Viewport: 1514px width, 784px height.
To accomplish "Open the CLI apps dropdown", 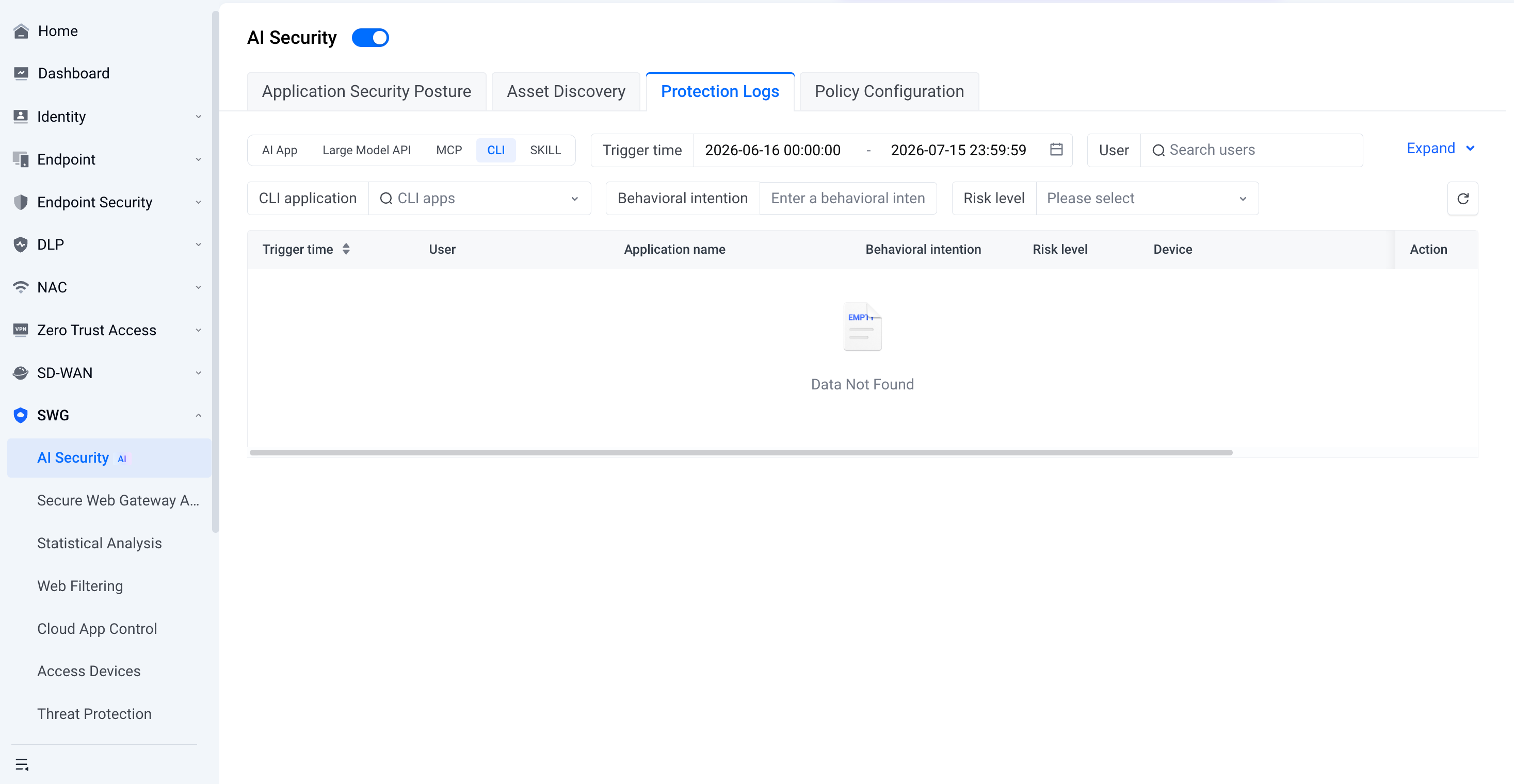I will pyautogui.click(x=479, y=199).
